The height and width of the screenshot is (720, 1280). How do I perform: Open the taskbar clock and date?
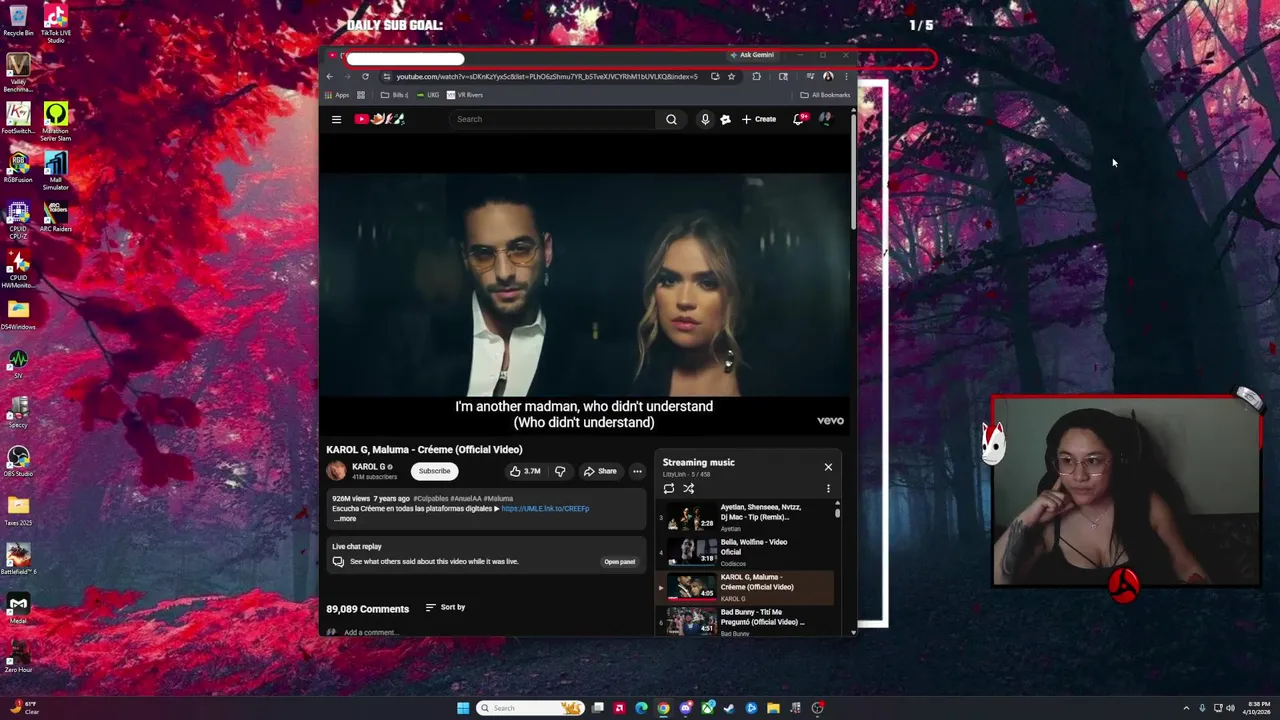coord(1258,708)
